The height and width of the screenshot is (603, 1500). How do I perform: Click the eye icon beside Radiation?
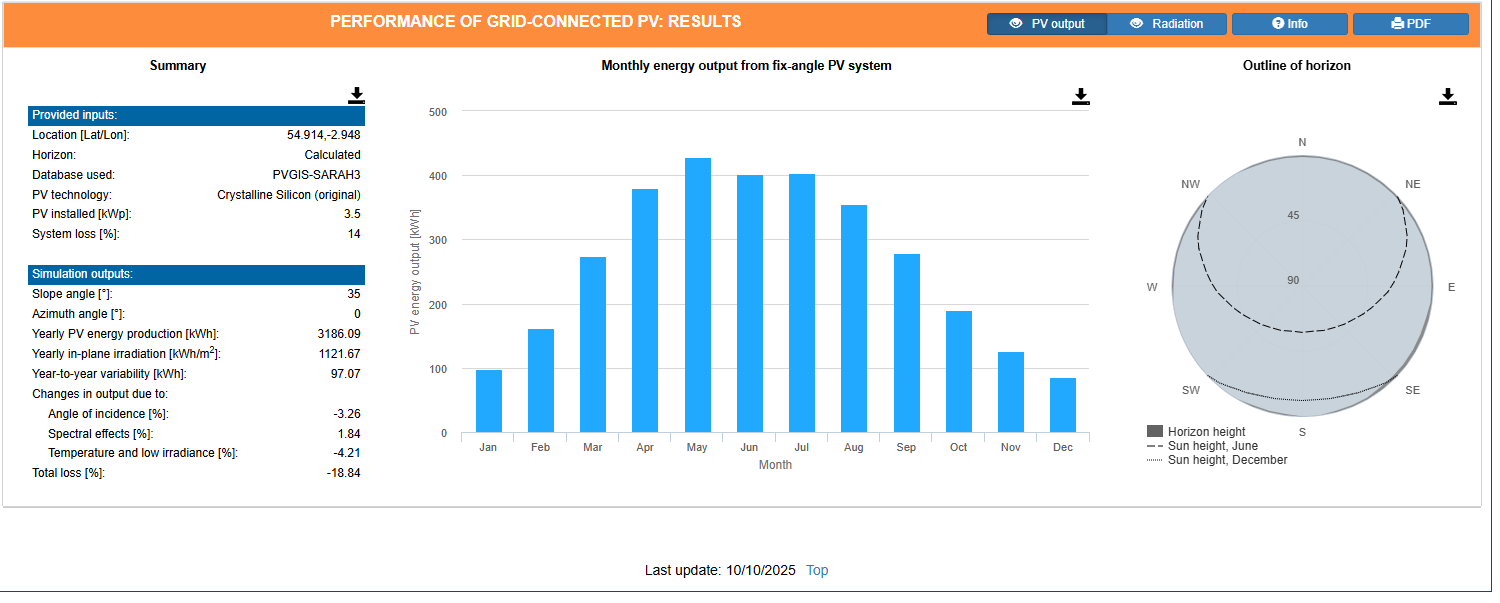pos(1136,24)
